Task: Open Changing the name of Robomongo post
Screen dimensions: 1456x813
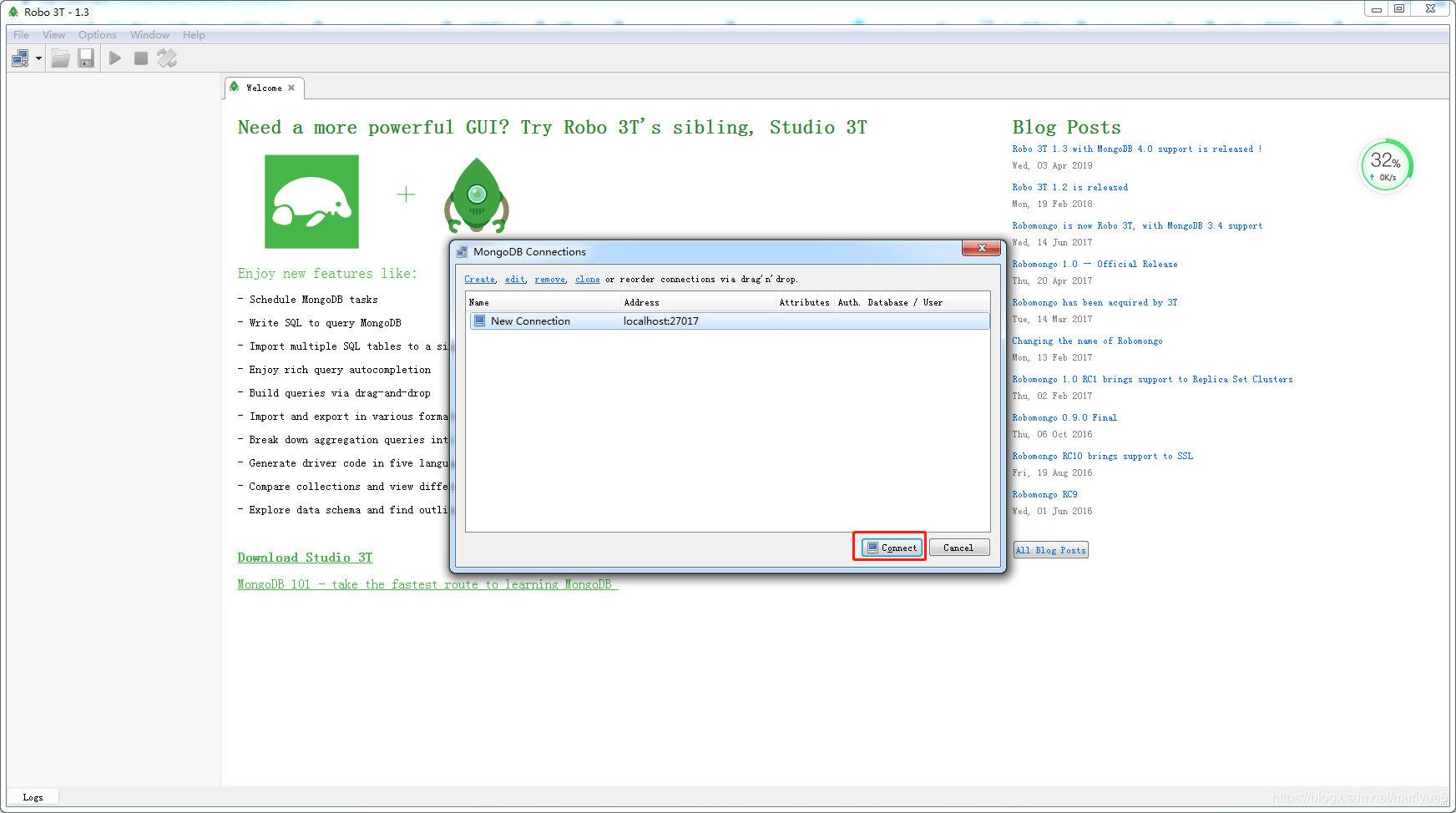Action: point(1087,341)
